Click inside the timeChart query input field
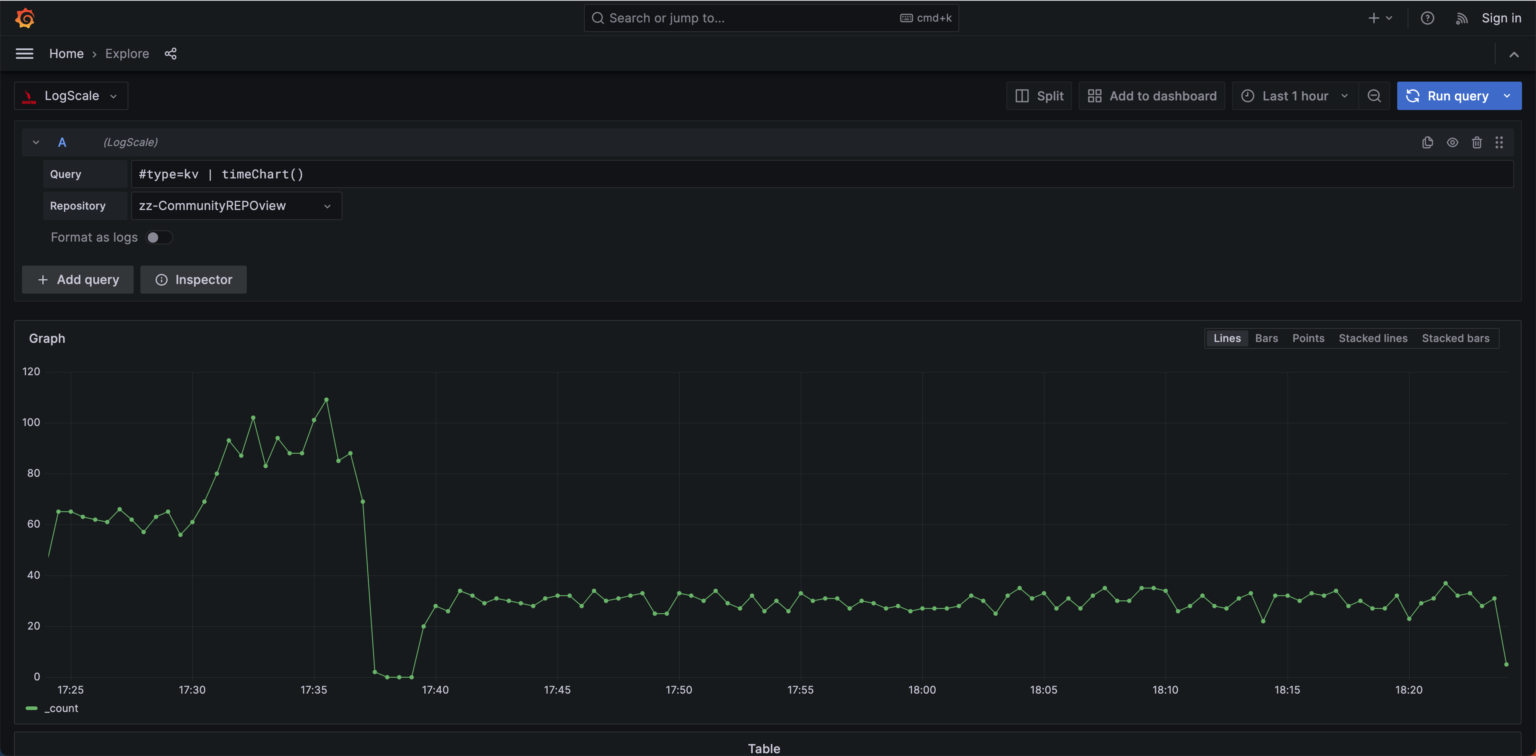The image size is (1536, 756). tap(400, 174)
